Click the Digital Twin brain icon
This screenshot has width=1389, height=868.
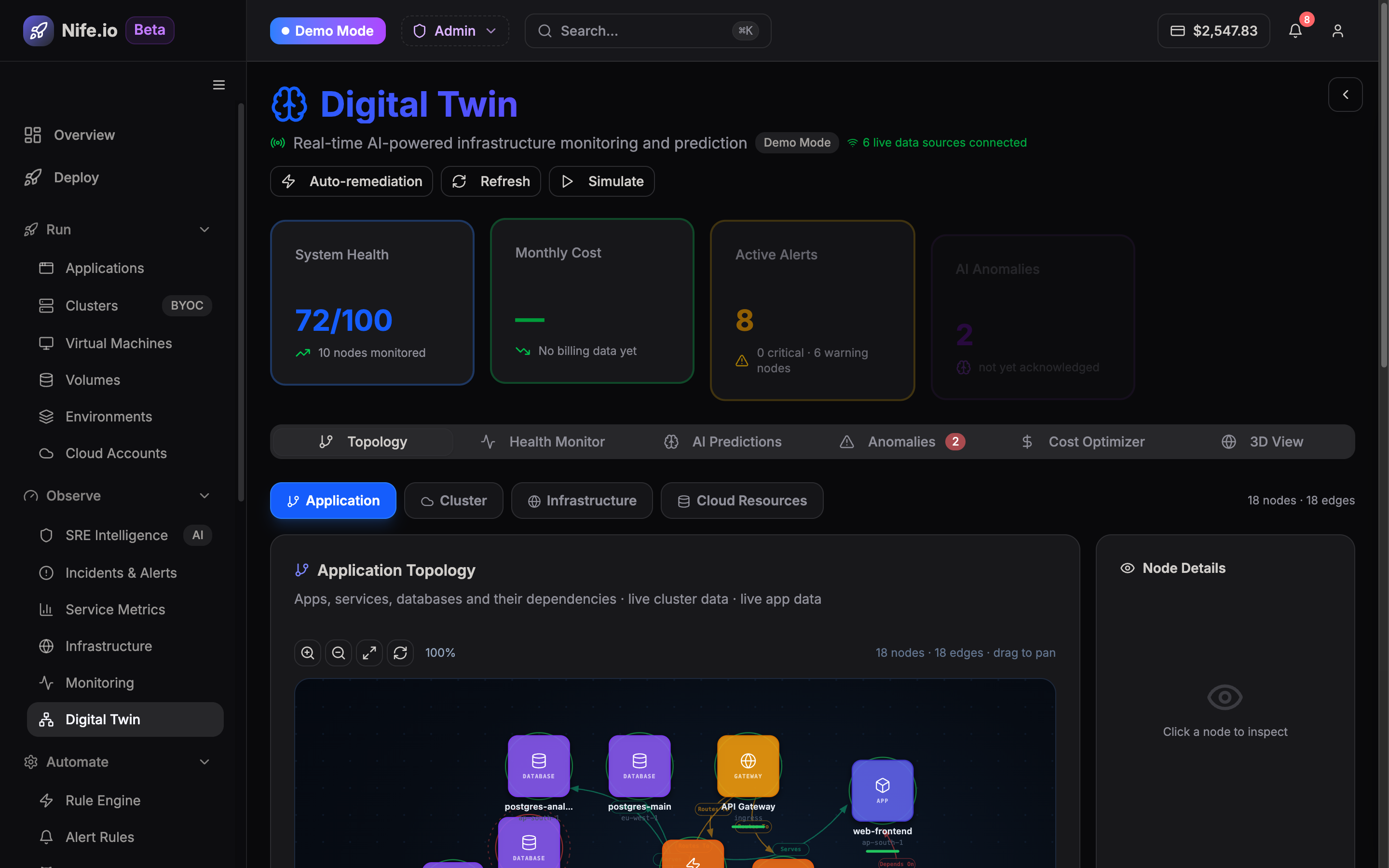pyautogui.click(x=289, y=105)
